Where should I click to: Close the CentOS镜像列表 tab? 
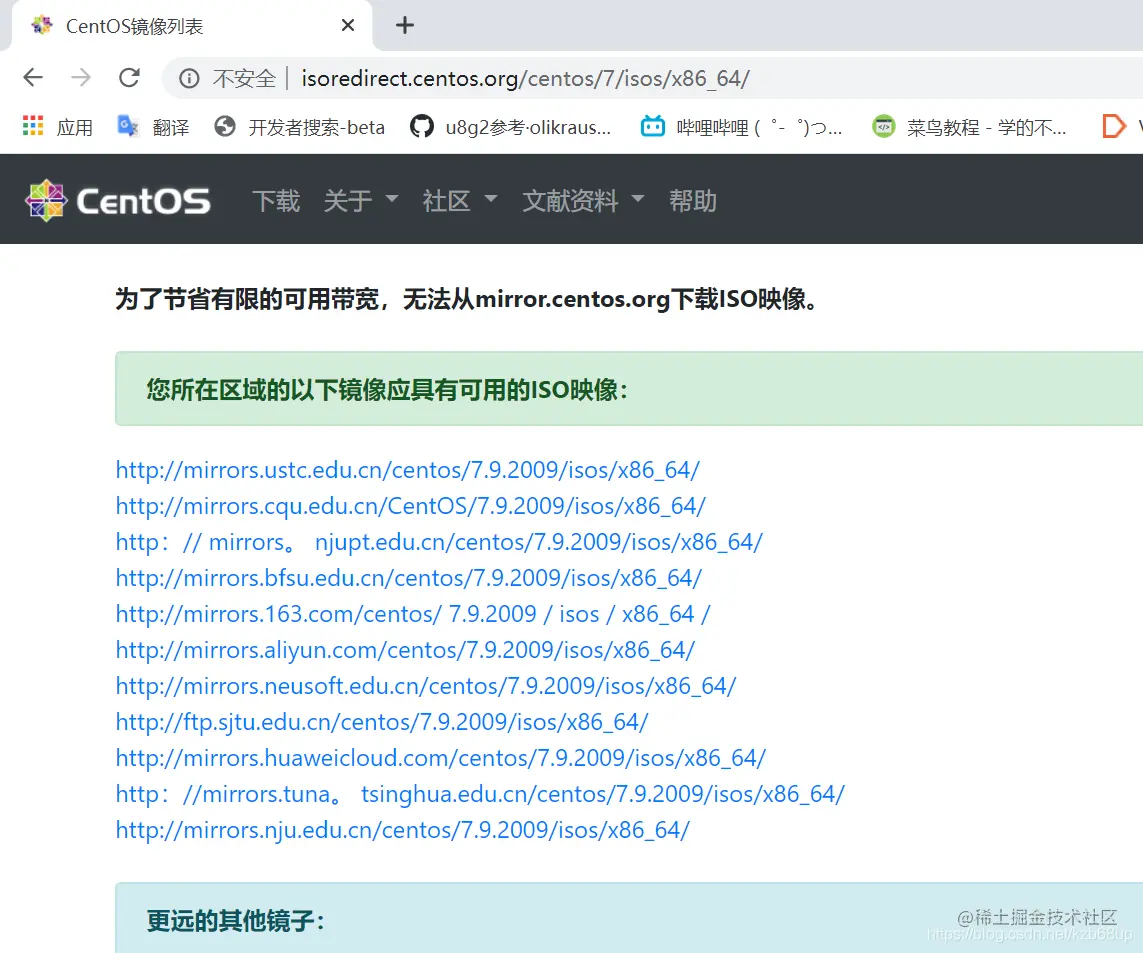pyautogui.click(x=348, y=26)
